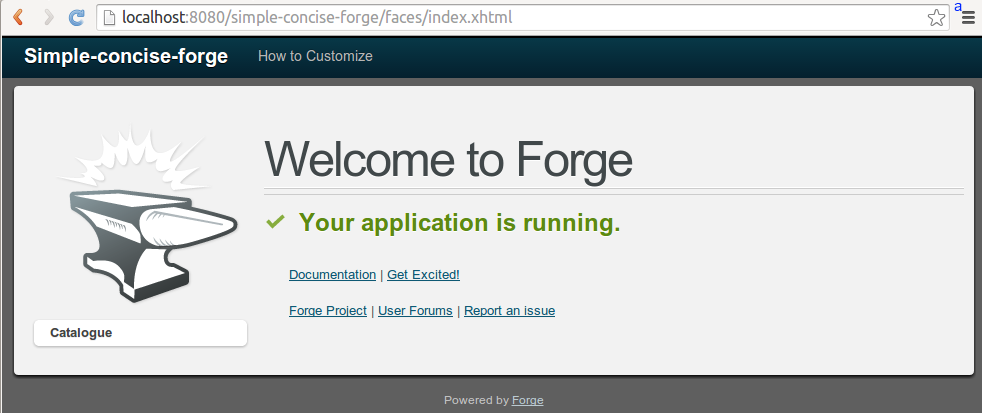Click the green checkmark icon
Viewport: 982px width, 413px height.
tap(276, 222)
